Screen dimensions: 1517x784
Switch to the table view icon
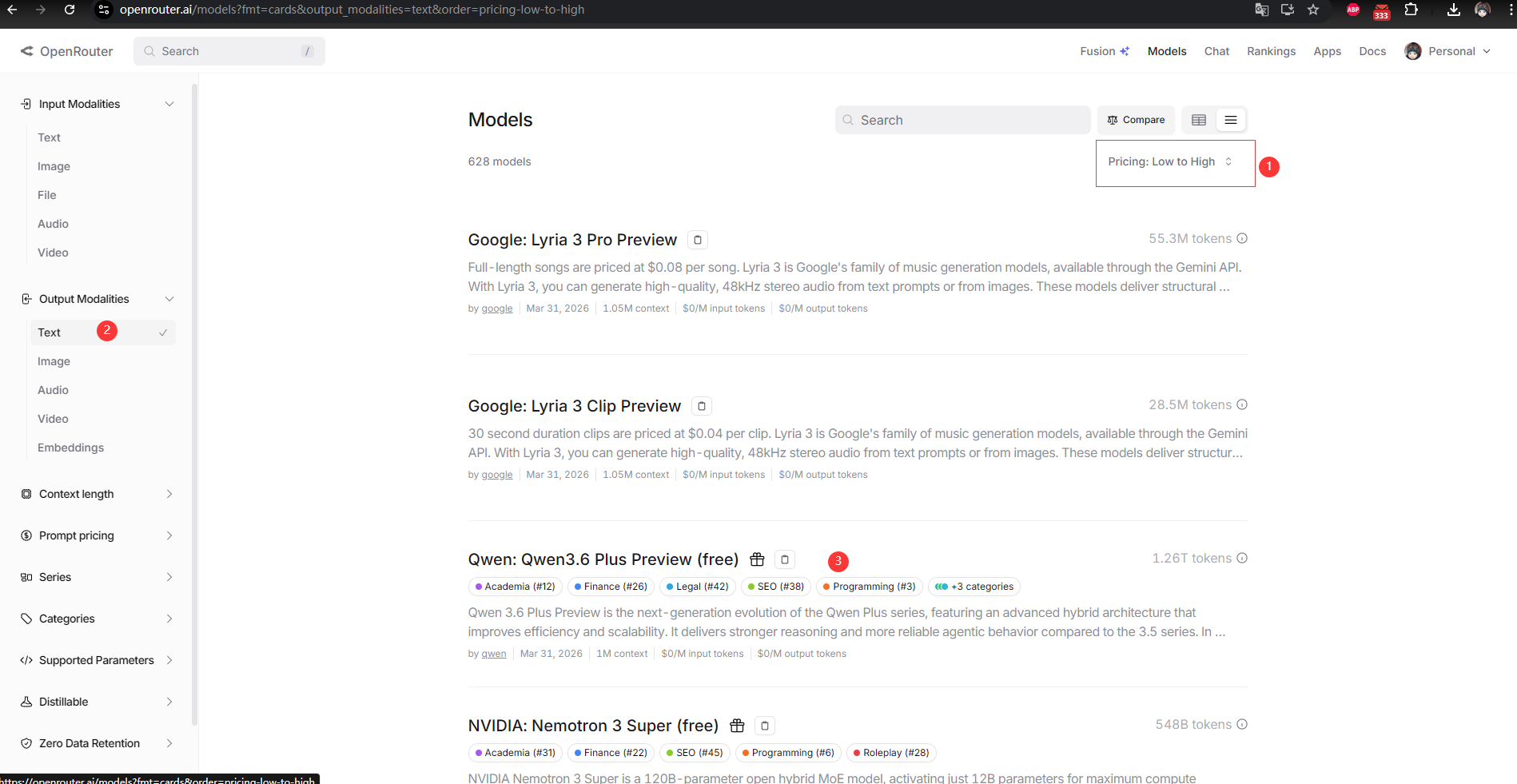(1199, 120)
